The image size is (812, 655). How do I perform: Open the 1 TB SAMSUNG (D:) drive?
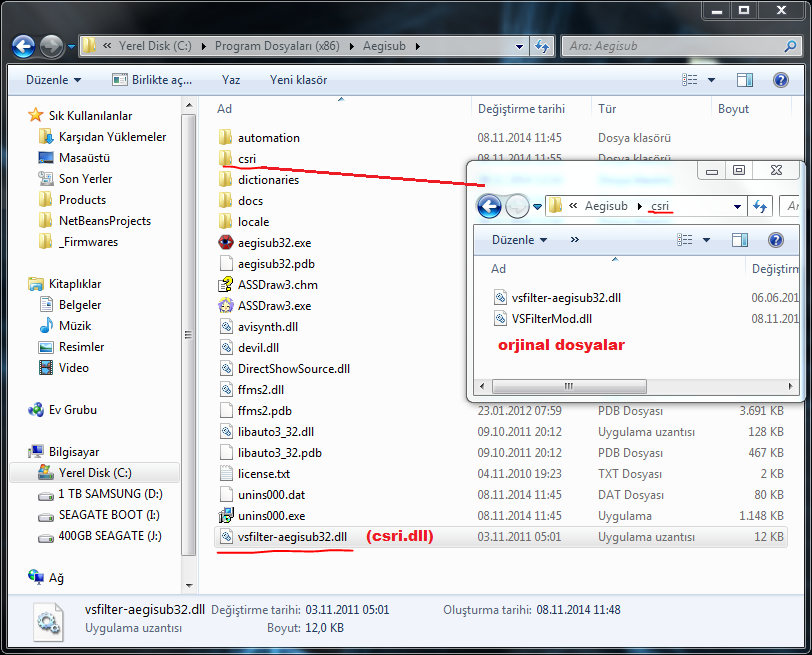coord(110,494)
